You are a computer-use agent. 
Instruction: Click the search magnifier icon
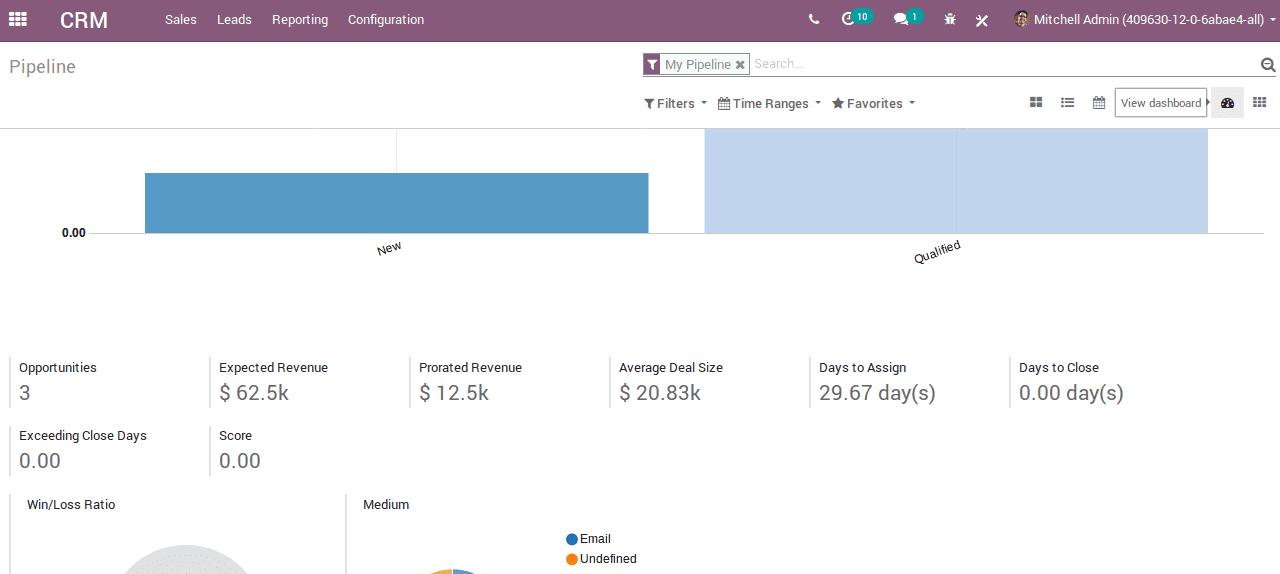[1268, 65]
